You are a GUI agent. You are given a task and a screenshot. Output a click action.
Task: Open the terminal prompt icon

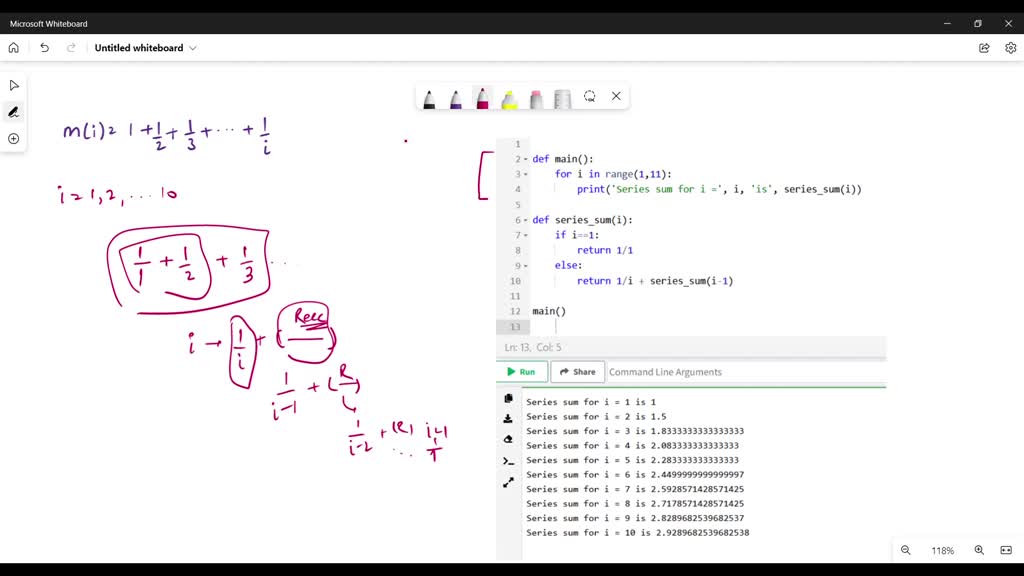click(x=508, y=461)
